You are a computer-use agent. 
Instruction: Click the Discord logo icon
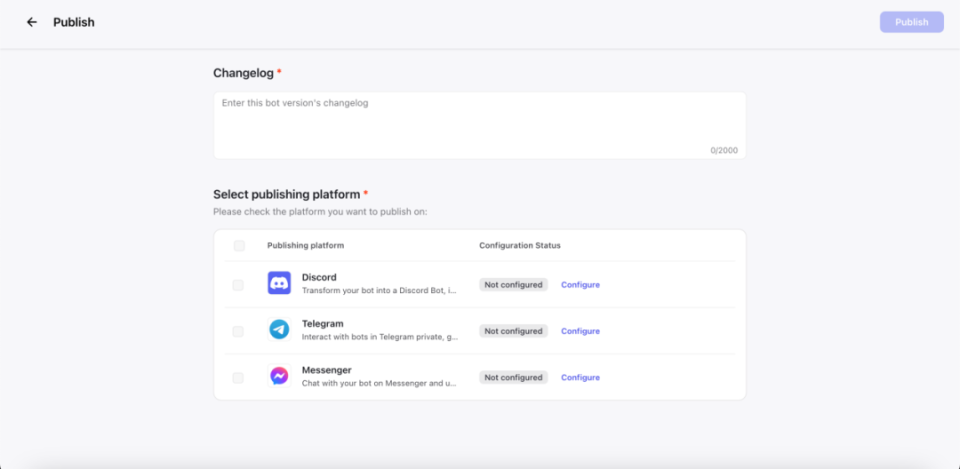pyautogui.click(x=279, y=284)
